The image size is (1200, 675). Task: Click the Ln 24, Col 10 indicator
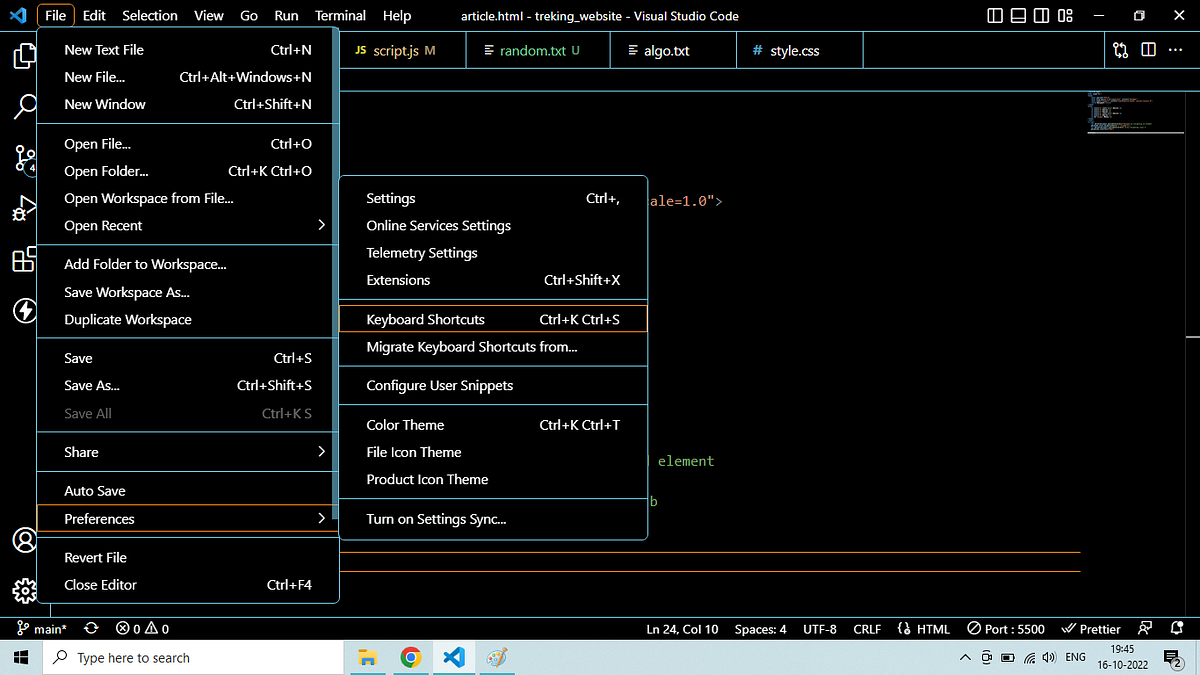(x=682, y=628)
